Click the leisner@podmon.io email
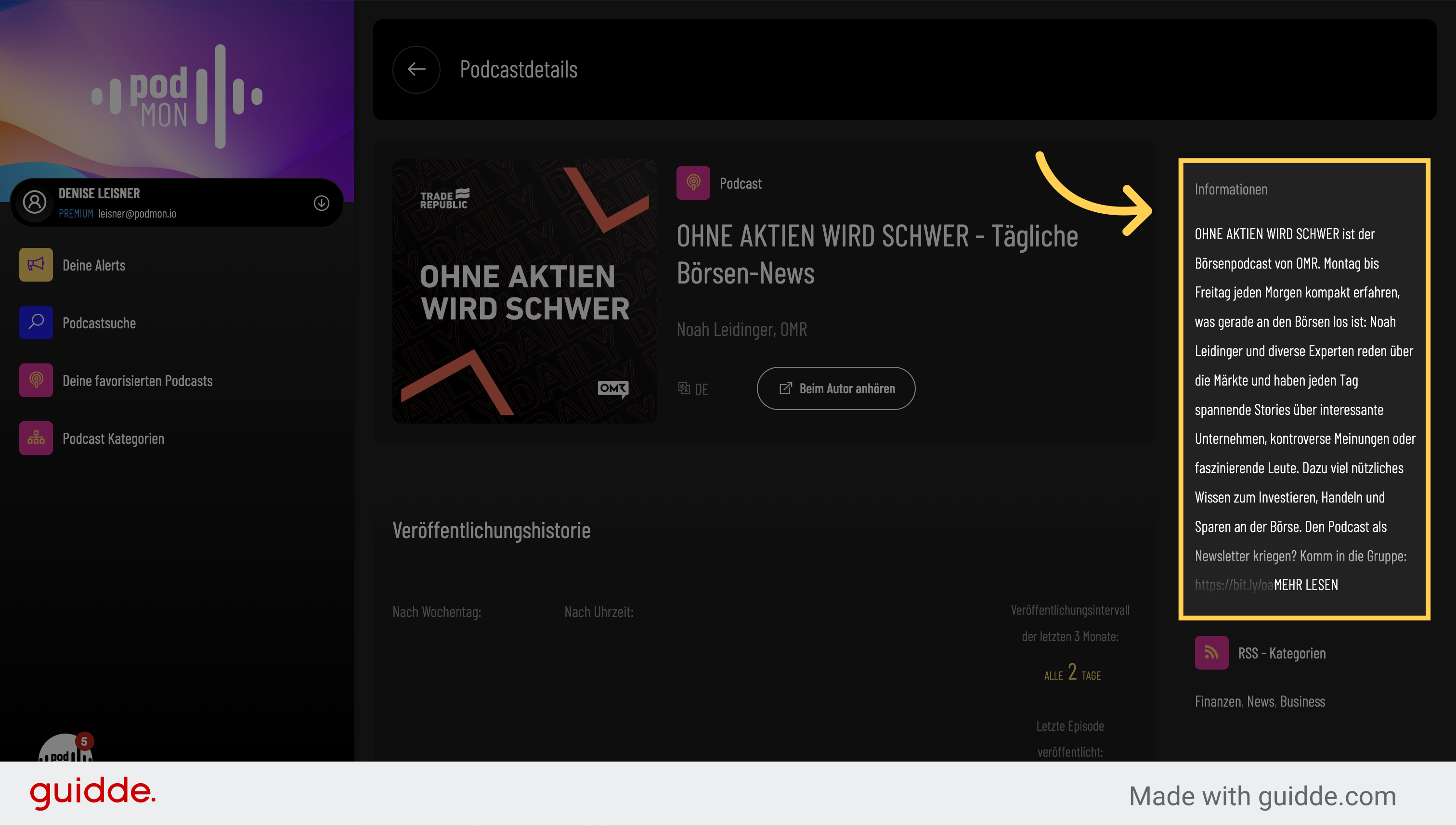Screen dimensions: 1456x826 (x=137, y=214)
